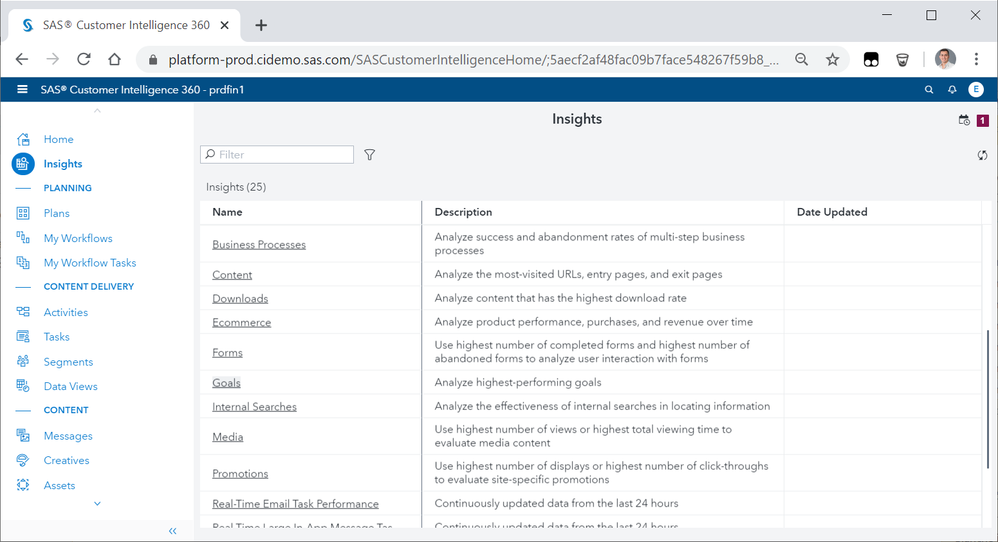Go to Plans in the sidebar

point(56,213)
